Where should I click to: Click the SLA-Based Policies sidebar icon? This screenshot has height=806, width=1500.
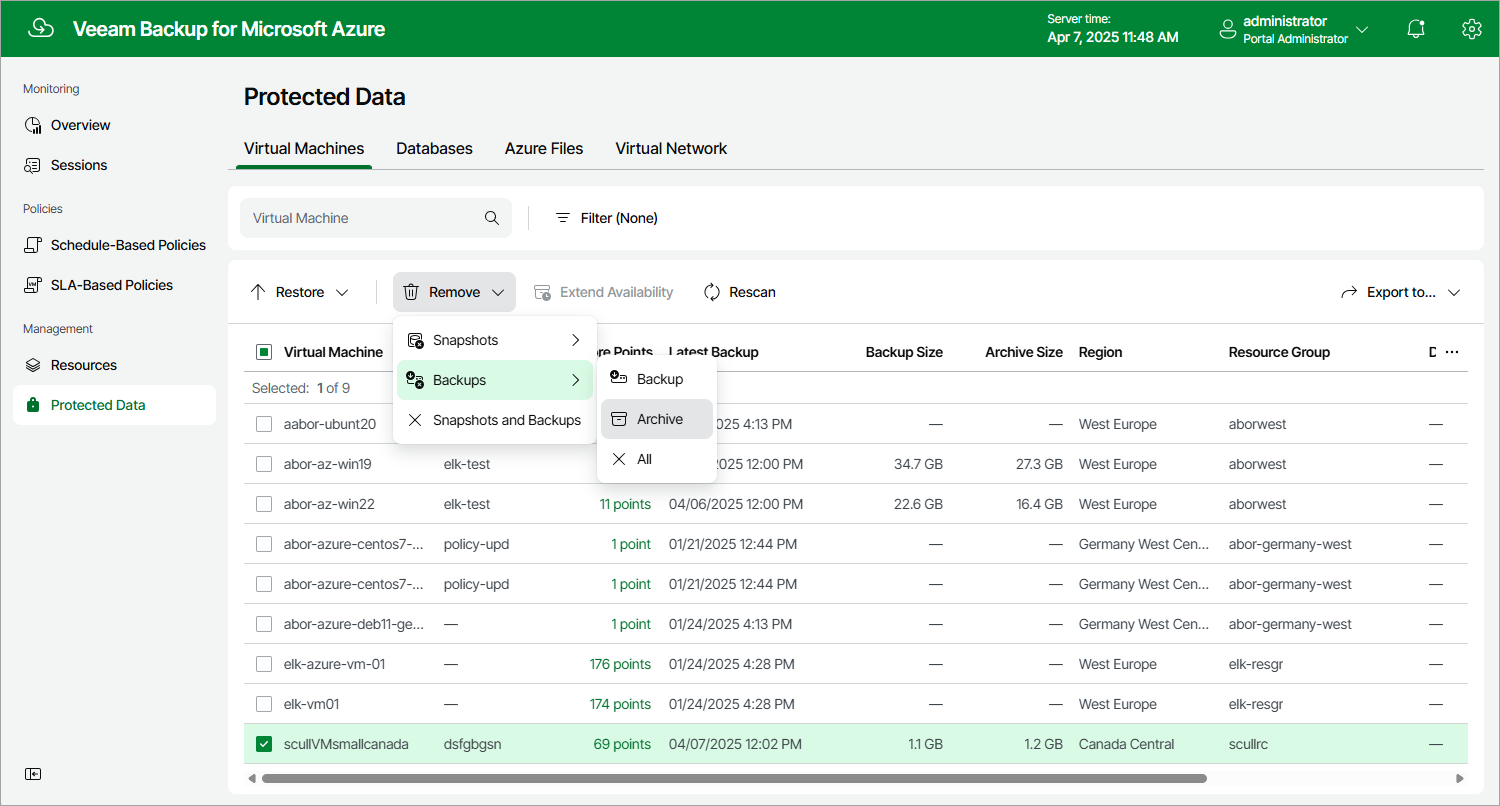tap(33, 285)
